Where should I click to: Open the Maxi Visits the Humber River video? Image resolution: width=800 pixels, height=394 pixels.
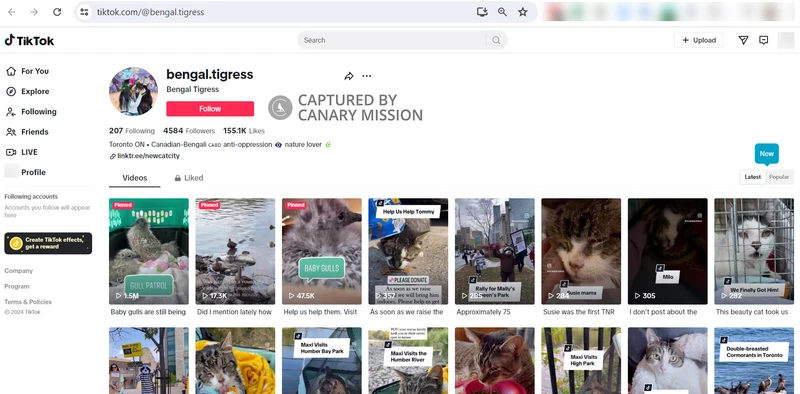[x=408, y=361]
